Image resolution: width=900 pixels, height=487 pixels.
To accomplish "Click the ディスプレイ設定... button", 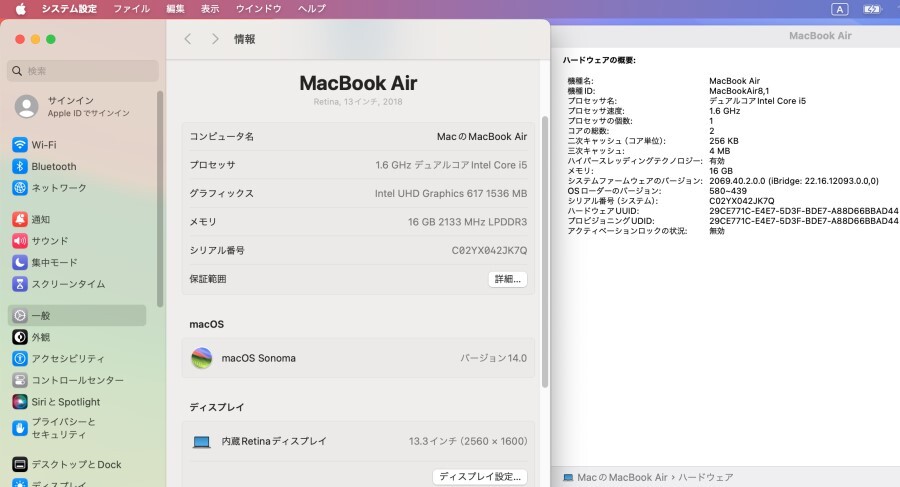I will [x=480, y=477].
